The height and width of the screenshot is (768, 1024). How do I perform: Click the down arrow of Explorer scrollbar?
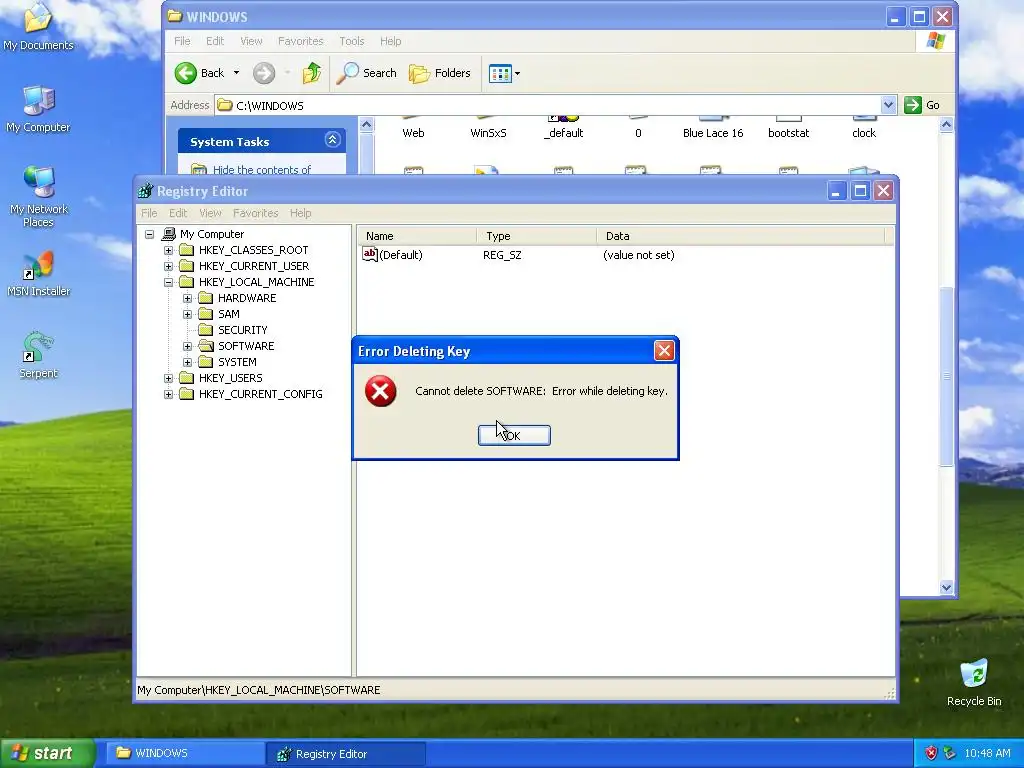click(946, 587)
